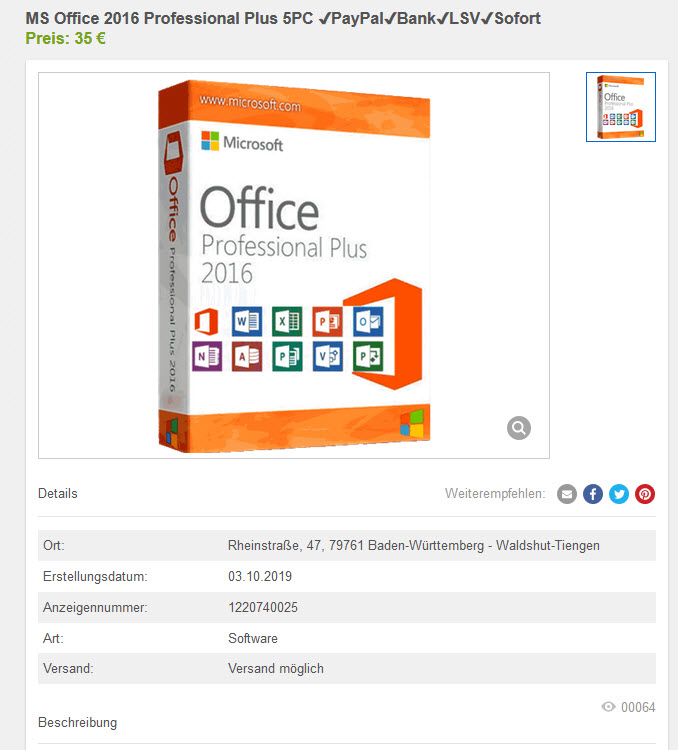Select the Office box thumbnail image
The width and height of the screenshot is (678, 750).
pos(621,107)
